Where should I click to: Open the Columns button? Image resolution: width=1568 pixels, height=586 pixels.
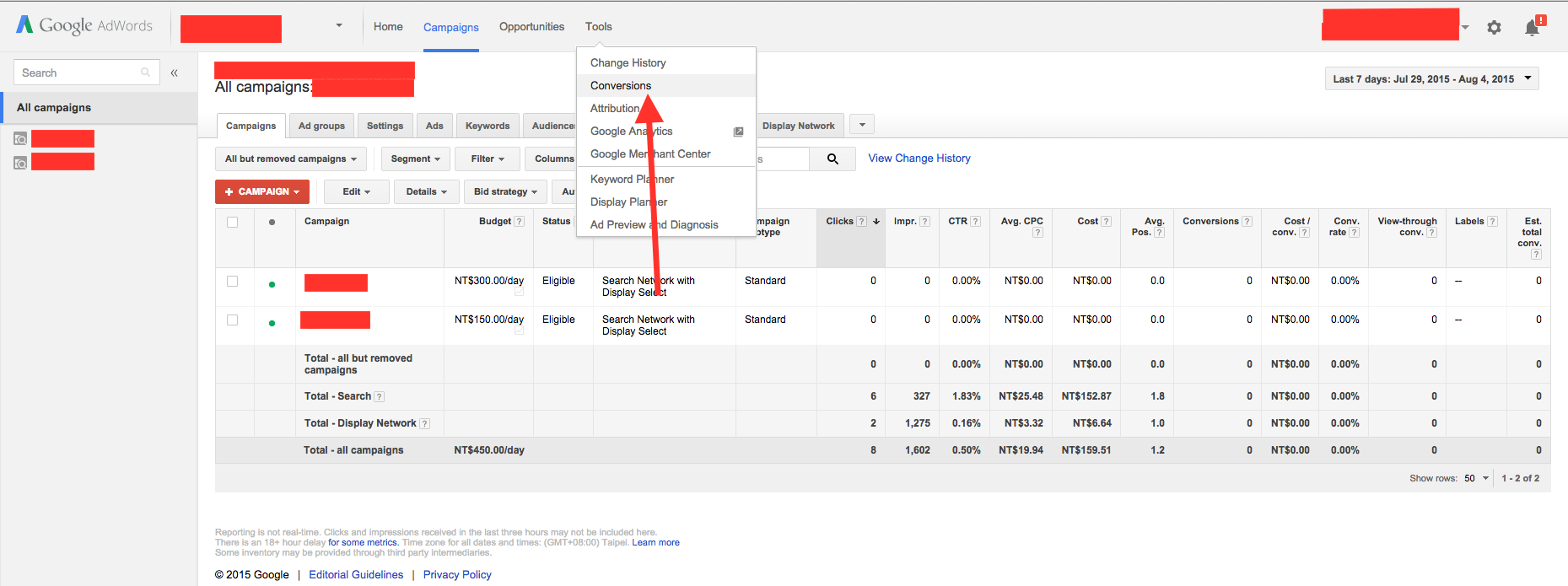tap(552, 159)
